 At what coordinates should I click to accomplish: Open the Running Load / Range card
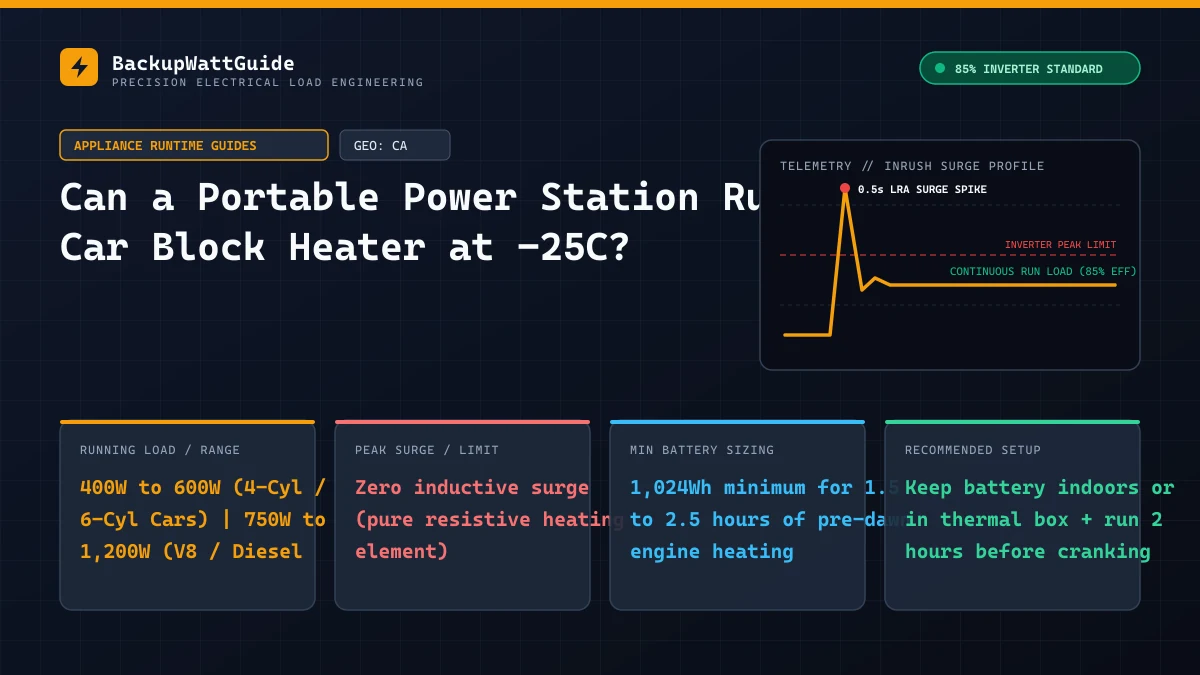(187, 515)
